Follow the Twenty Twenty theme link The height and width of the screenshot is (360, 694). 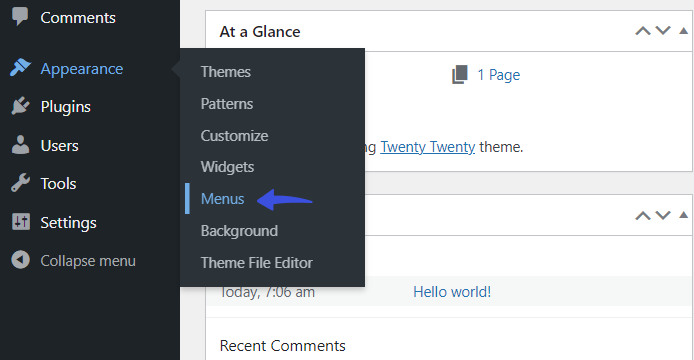coord(428,147)
